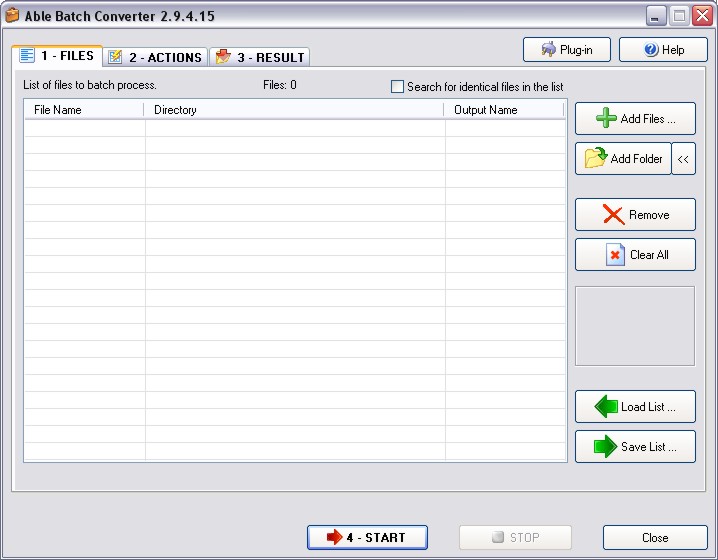Click the Close button at the bottom
This screenshot has width=718, height=560.
pos(655,537)
